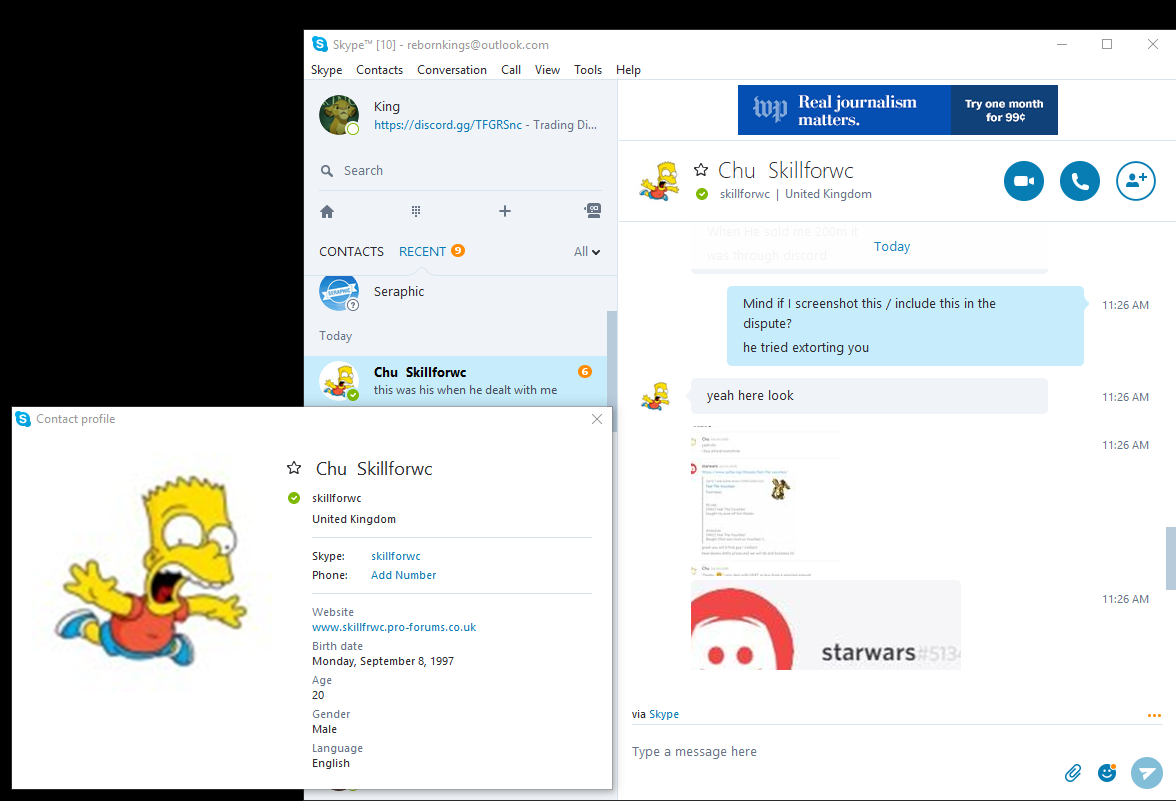Click the Real journalism matters ad banner
1176x801 pixels.
tap(844, 110)
